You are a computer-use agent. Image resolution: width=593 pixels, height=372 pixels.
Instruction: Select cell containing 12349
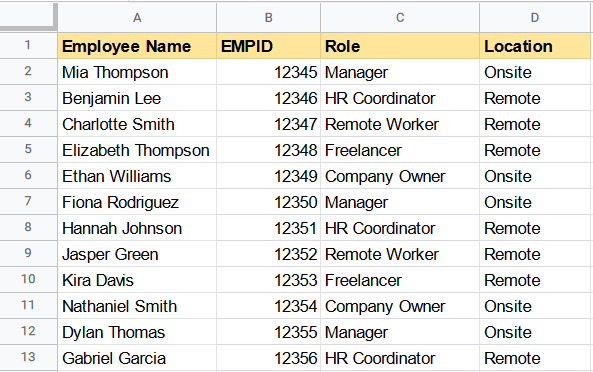[269, 176]
